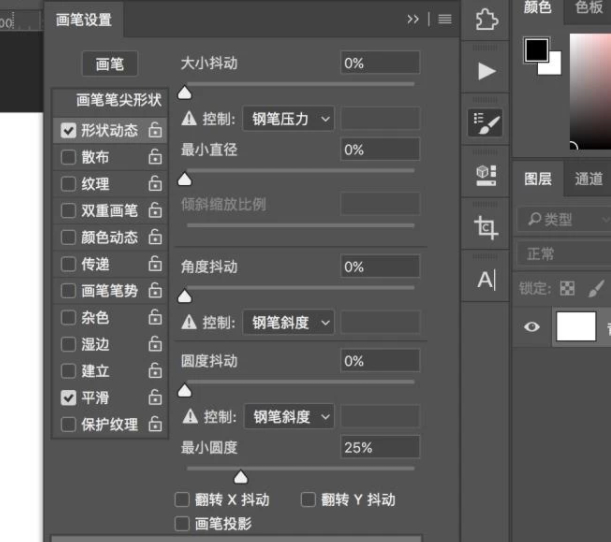Click warning triangle under 角度抖动 slider
This screenshot has width=611, height=542.
click(x=189, y=322)
